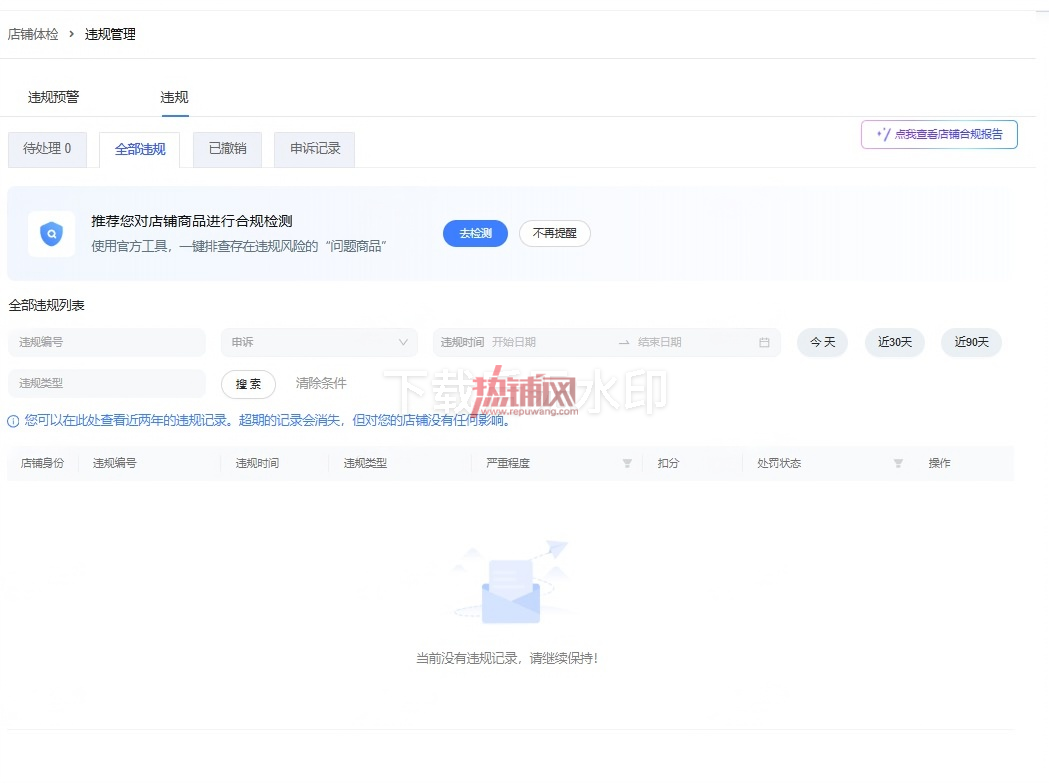
Task: Click the sparkle icon on compliance report button
Action: 884,134
